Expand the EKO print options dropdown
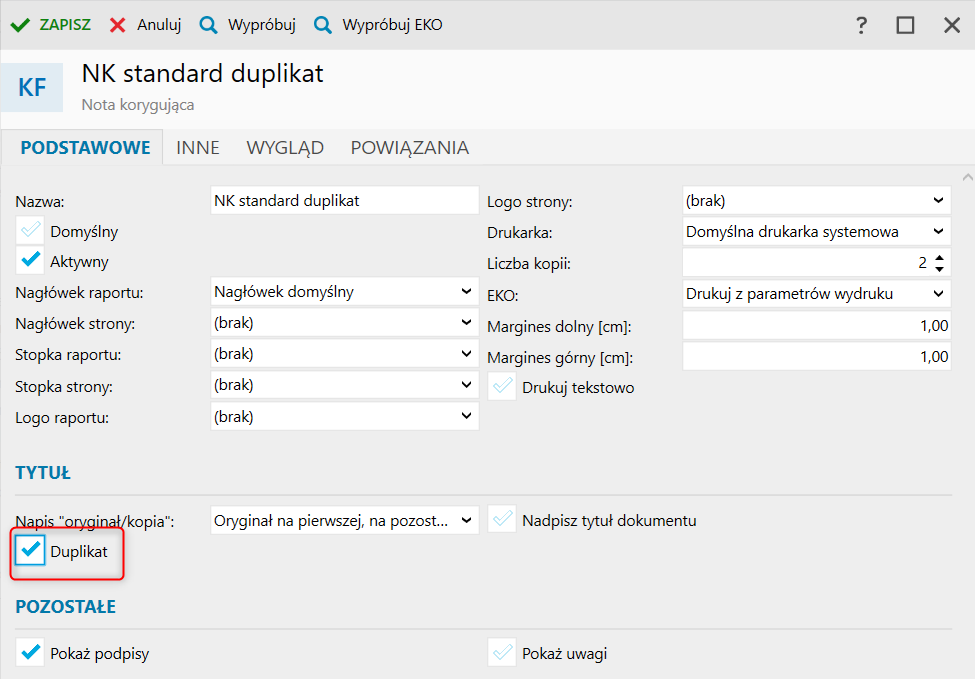 [937, 294]
